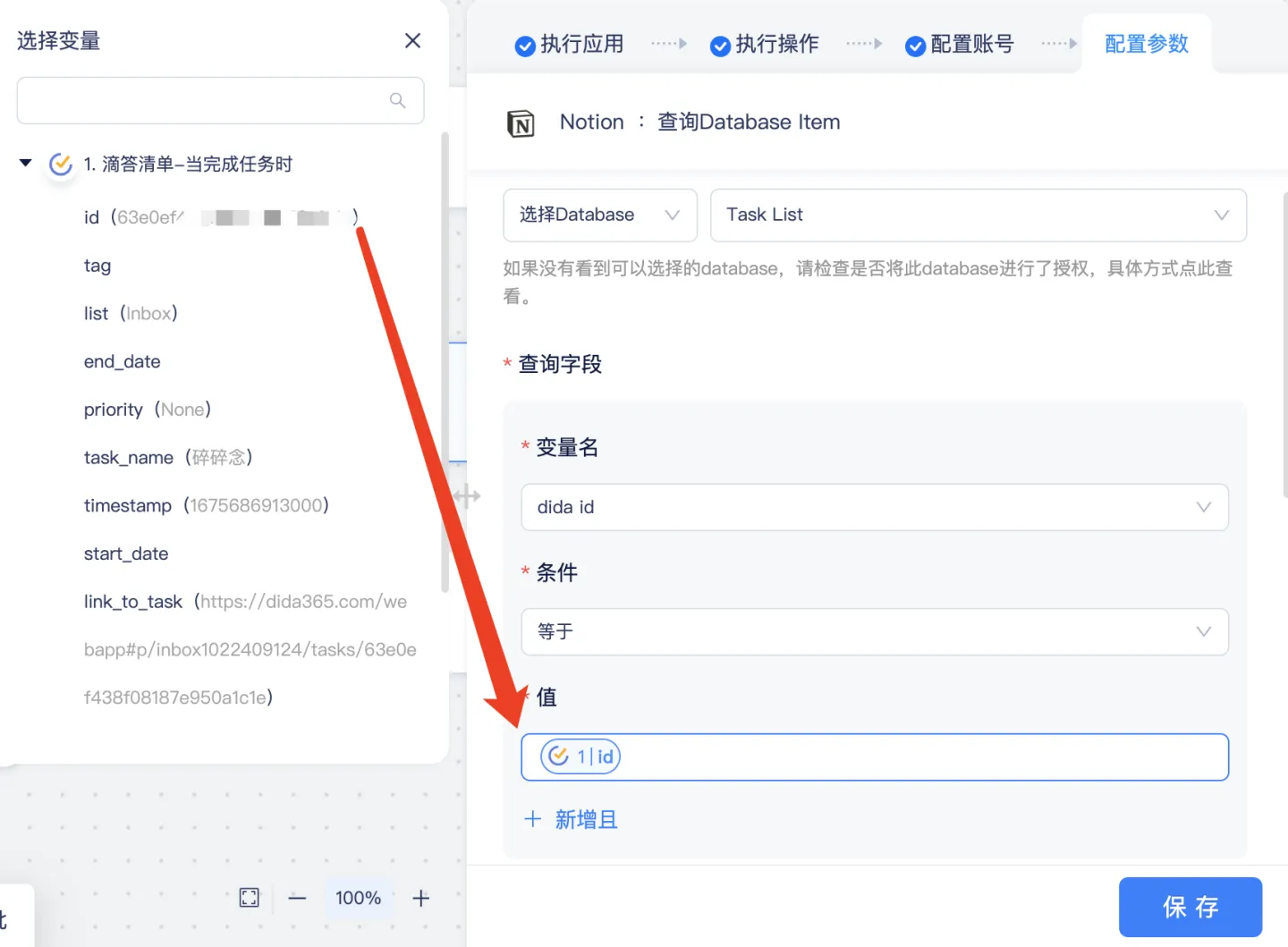This screenshot has width=1288, height=947.
Task: Select the end_date variable
Action: point(123,361)
